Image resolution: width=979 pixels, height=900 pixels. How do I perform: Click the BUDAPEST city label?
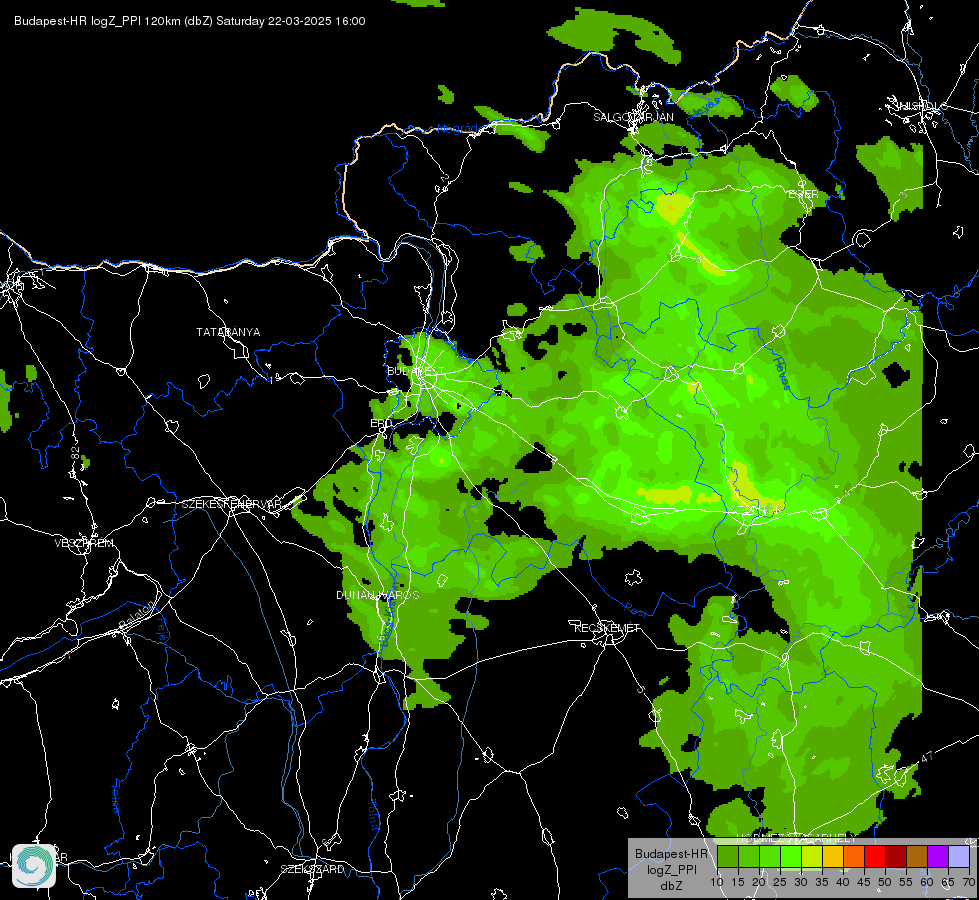coord(415,371)
